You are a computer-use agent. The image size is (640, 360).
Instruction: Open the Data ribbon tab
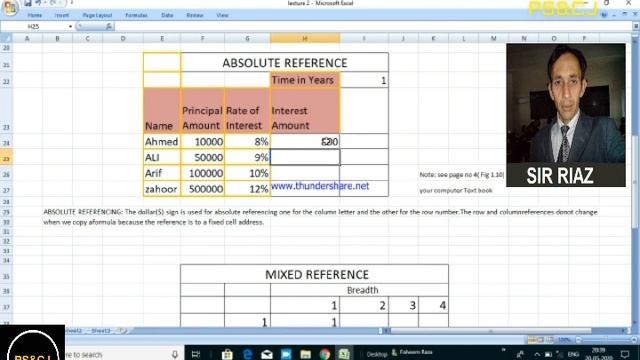click(x=167, y=15)
